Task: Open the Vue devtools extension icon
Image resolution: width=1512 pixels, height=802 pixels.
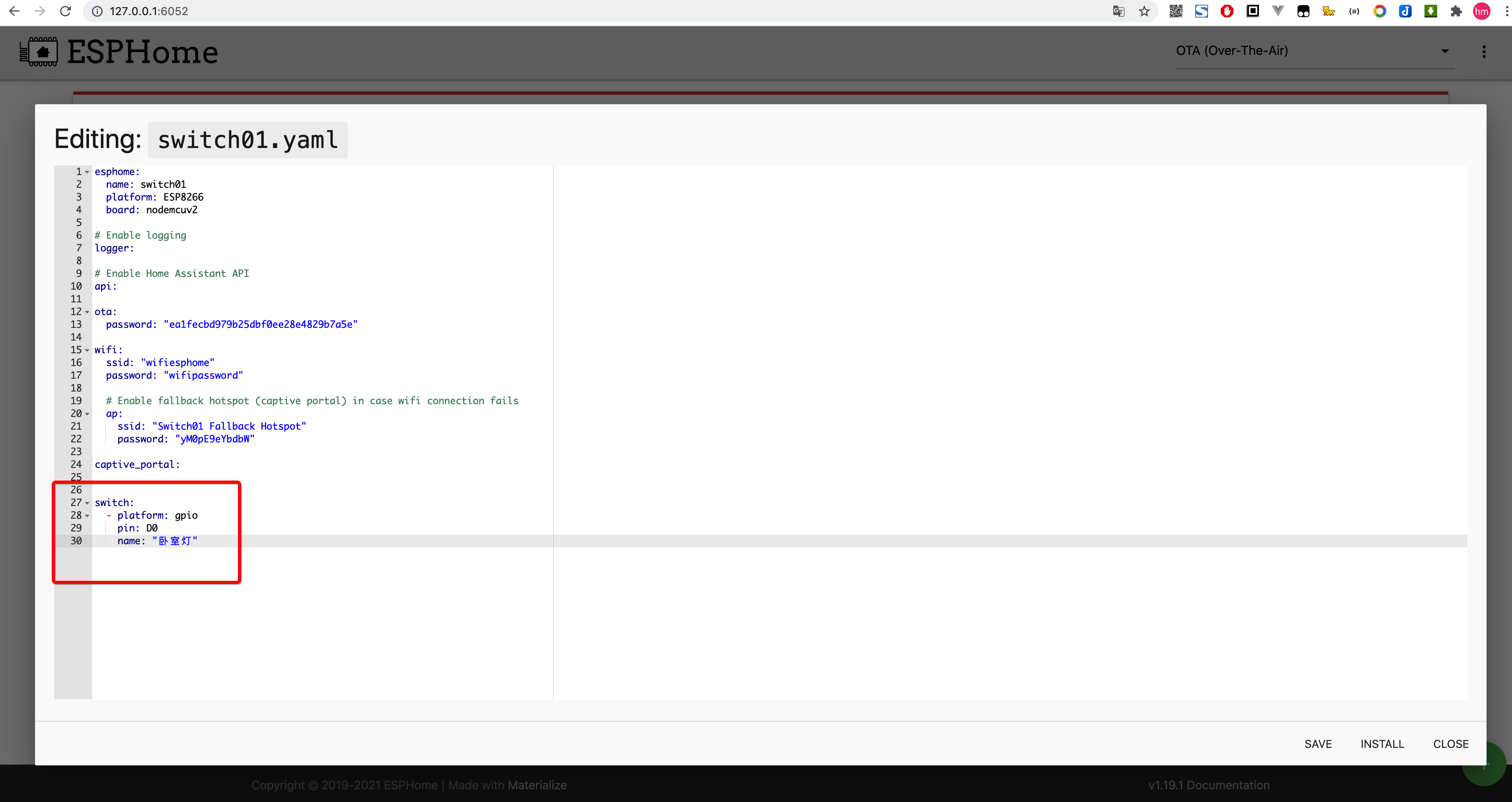Action: pos(1278,11)
